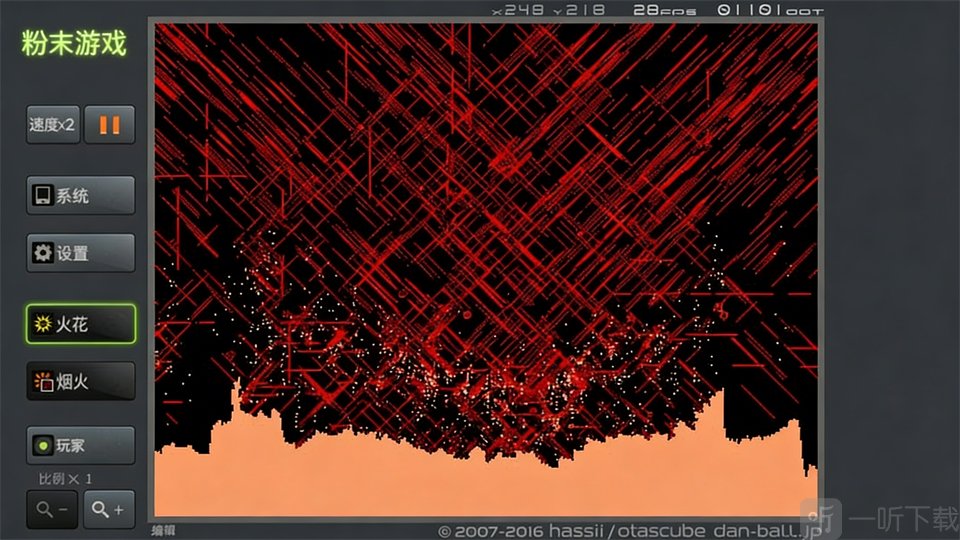Select the 火花 spark element
The height and width of the screenshot is (540, 960).
click(x=80, y=324)
